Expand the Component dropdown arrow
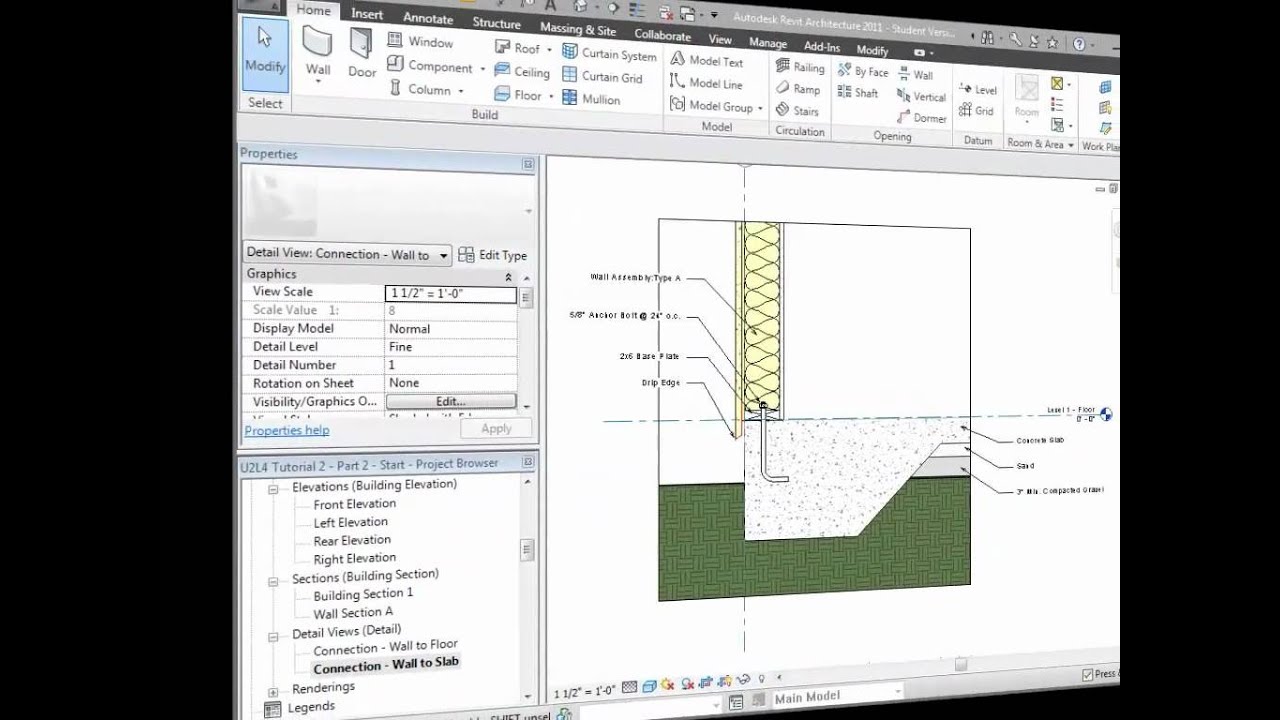Viewport: 1280px width, 720px height. [x=482, y=69]
